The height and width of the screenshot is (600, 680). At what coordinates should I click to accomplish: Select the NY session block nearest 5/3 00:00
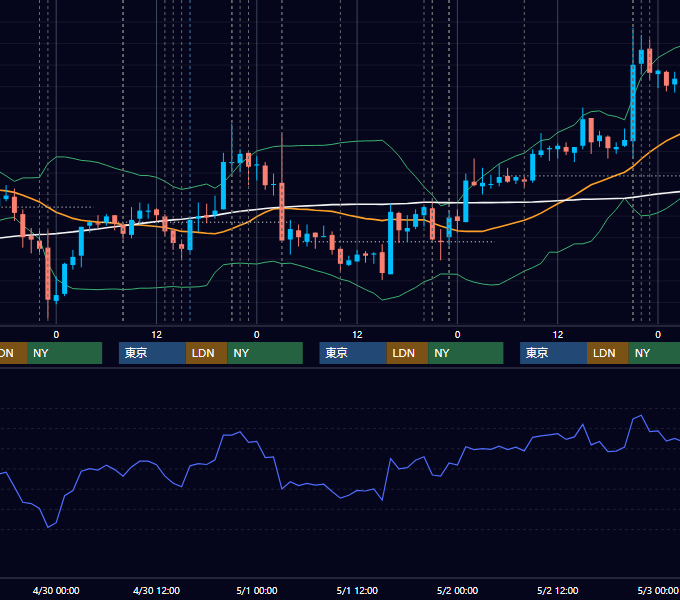tap(654, 353)
